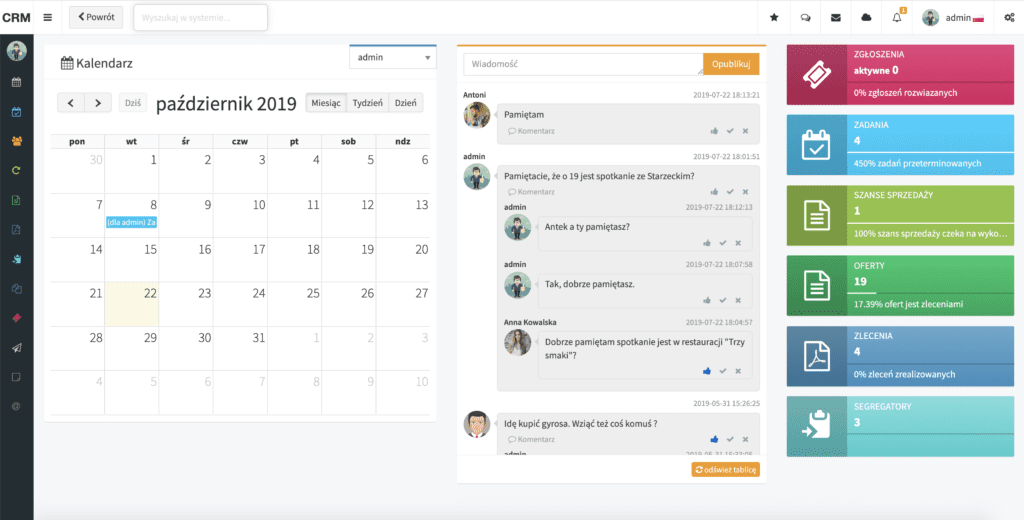The width and height of the screenshot is (1024, 520).
Task: Click odśwież tablicę refresh button
Action: point(726,470)
